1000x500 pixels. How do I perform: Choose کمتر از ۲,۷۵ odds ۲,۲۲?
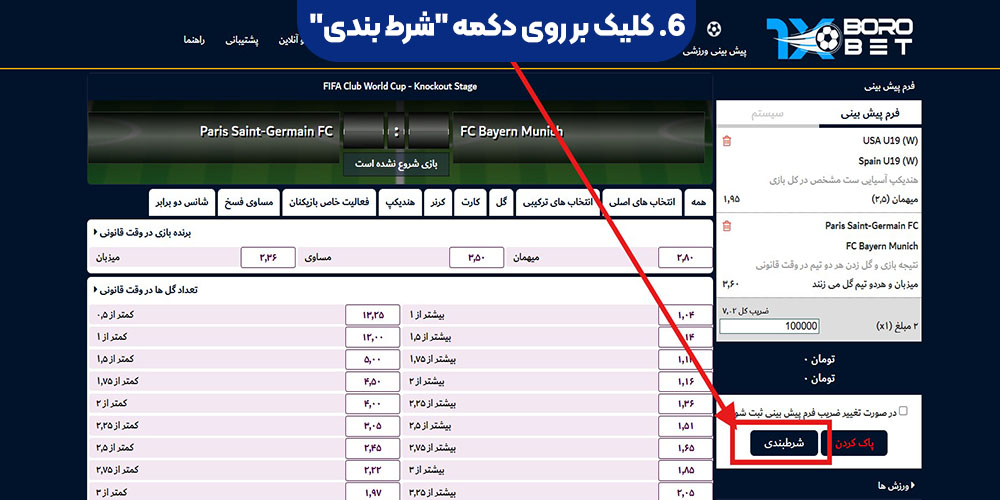372,470
